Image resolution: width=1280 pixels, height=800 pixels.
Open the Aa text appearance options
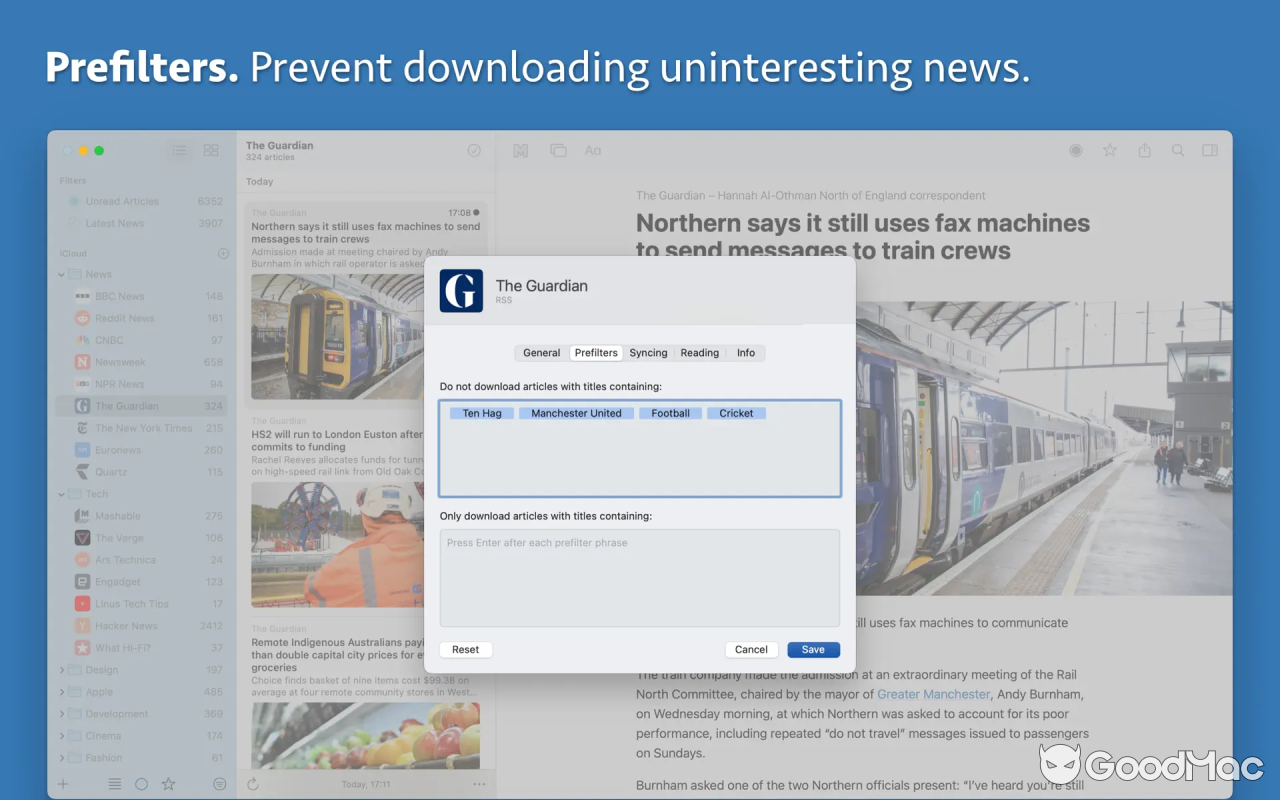point(593,150)
